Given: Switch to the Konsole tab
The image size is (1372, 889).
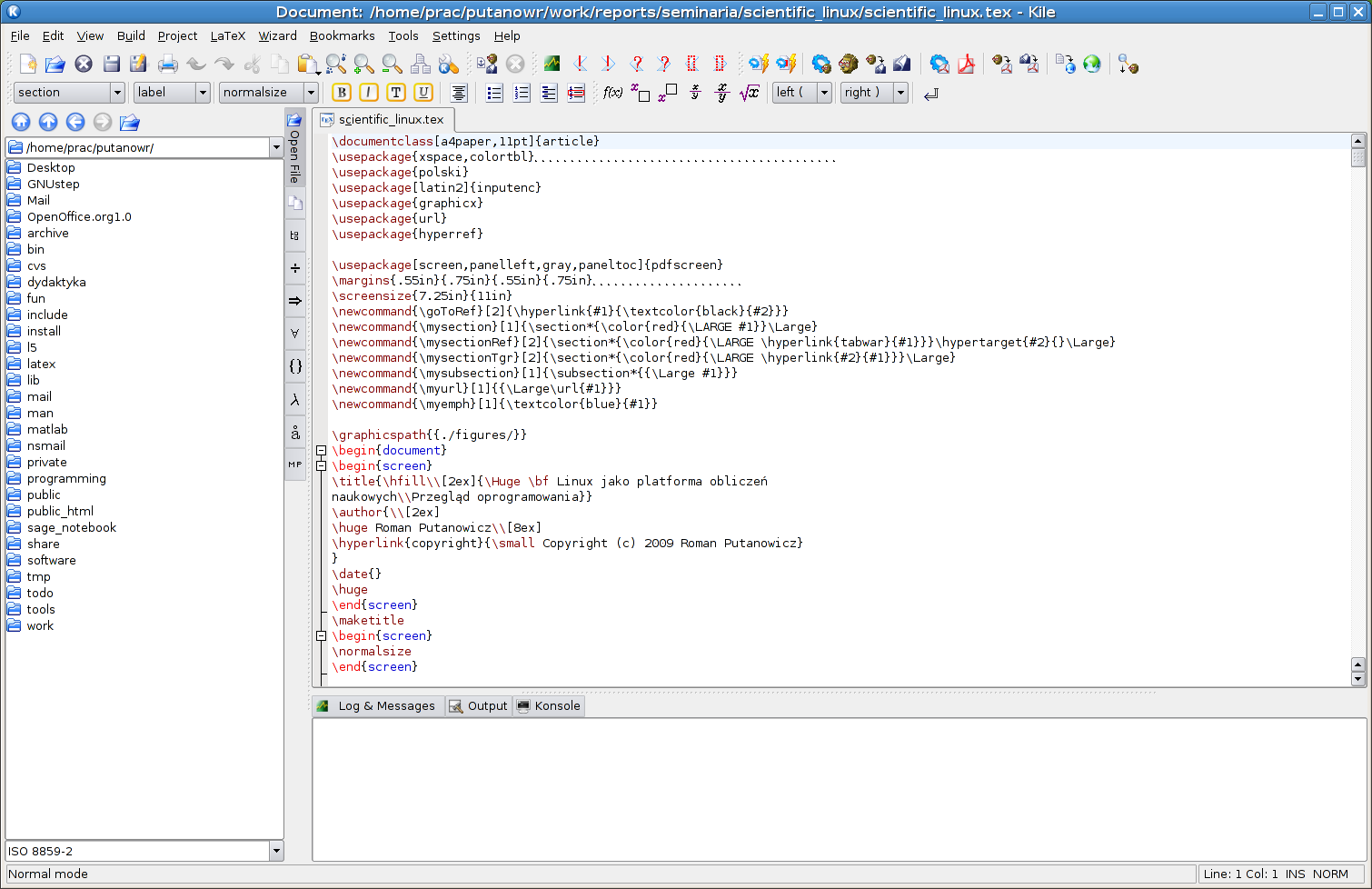Looking at the screenshot, I should pos(549,706).
